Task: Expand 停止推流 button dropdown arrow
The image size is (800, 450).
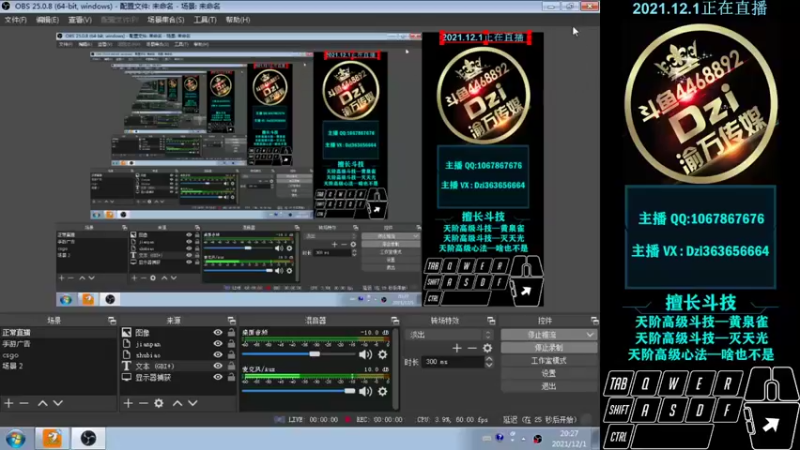Action: coord(590,335)
